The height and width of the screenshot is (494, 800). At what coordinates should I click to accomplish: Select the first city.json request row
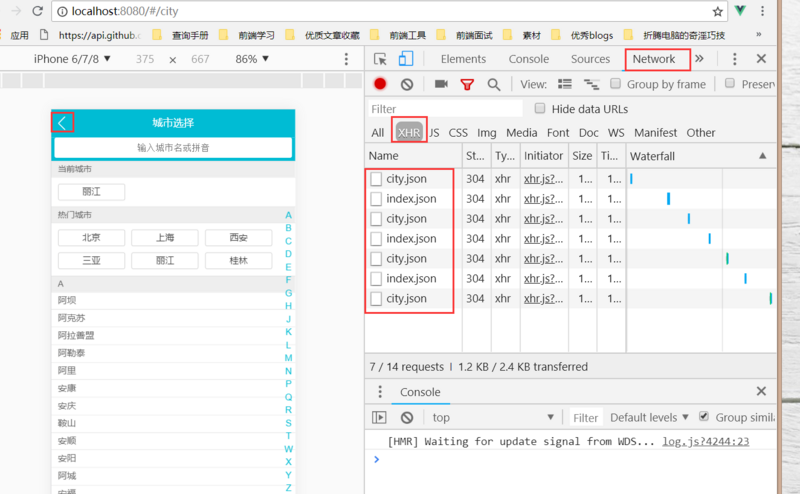(570, 179)
